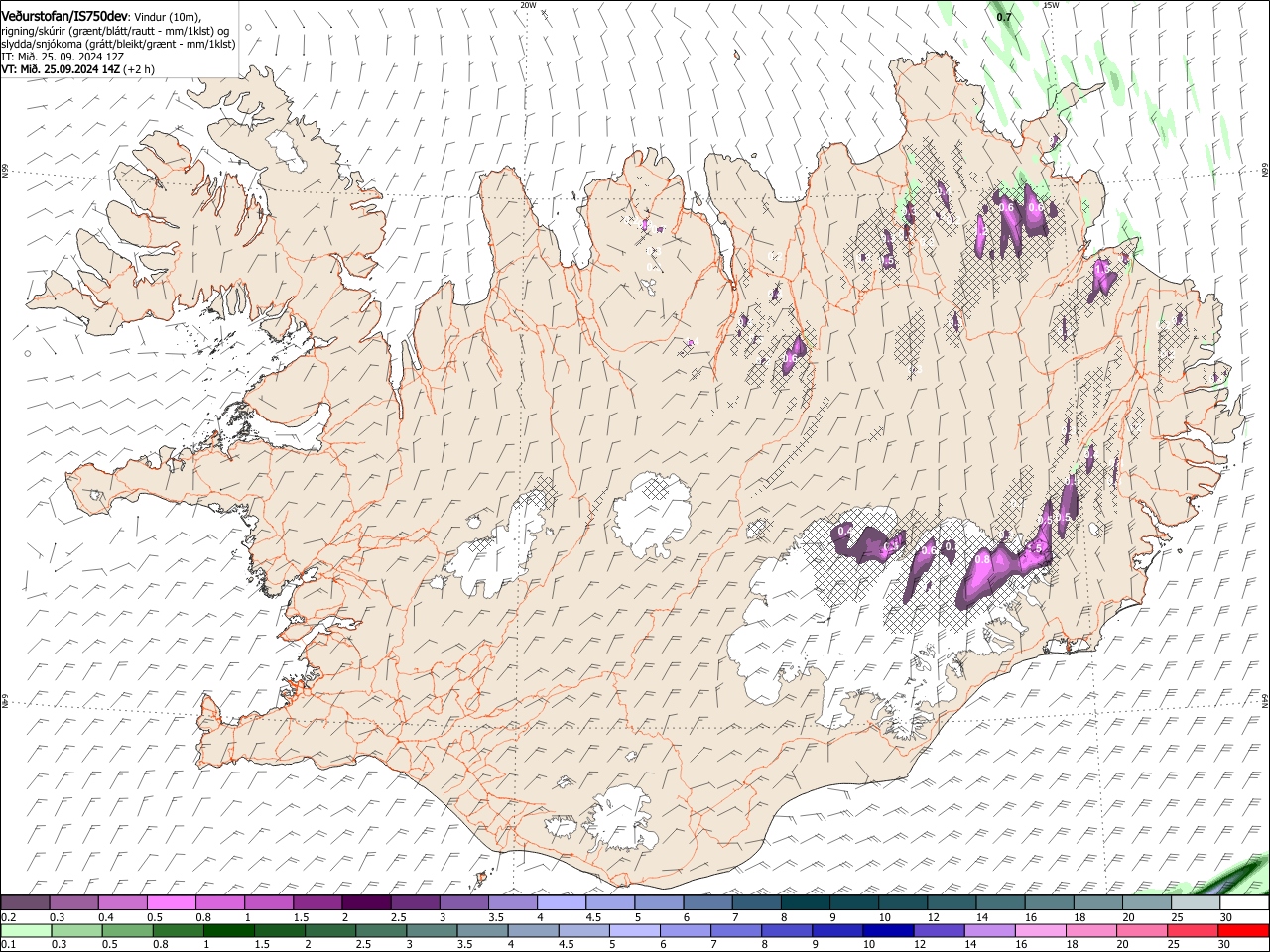This screenshot has height=952, width=1270.
Task: Click the '15W' longitude label
Action: point(1052,5)
